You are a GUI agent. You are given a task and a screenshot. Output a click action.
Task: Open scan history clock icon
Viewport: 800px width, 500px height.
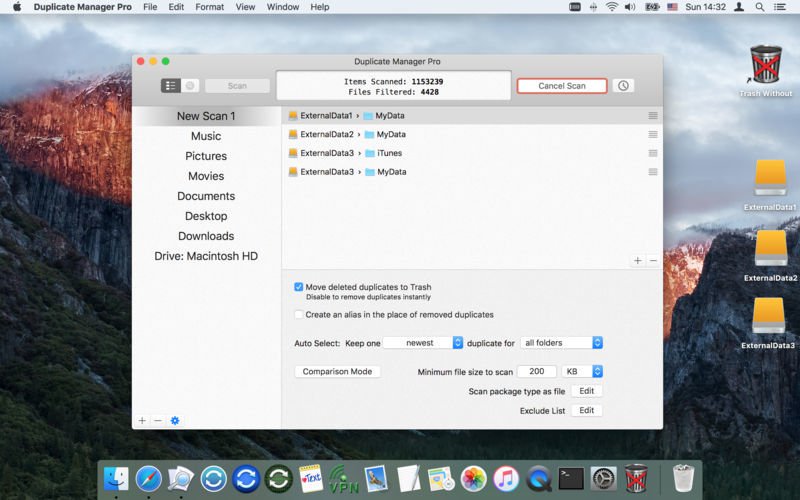(x=623, y=86)
